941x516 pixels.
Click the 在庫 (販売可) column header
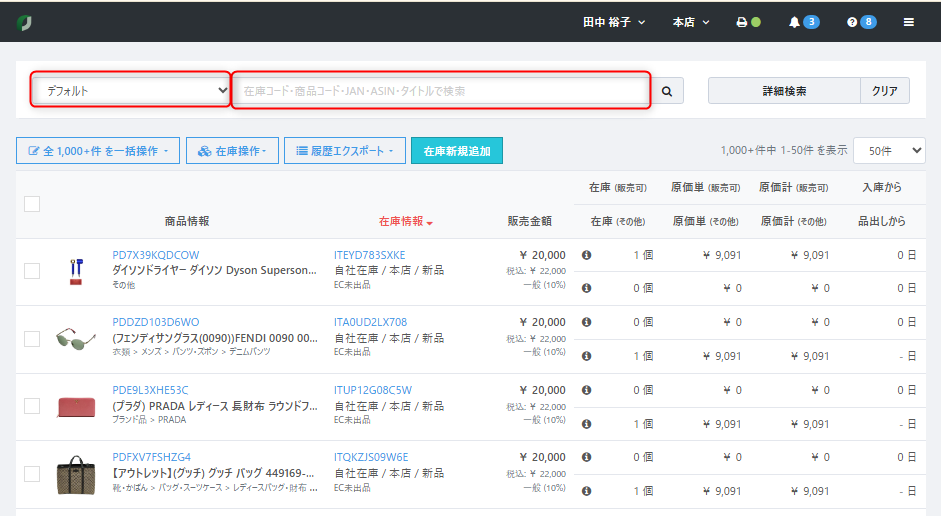(x=618, y=188)
